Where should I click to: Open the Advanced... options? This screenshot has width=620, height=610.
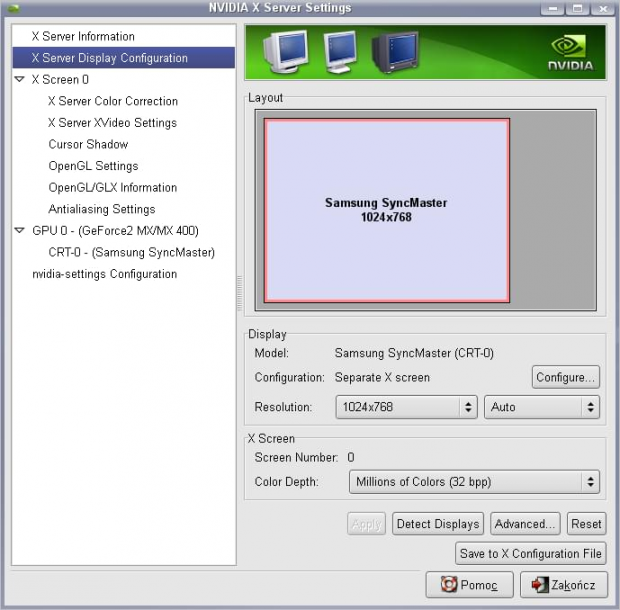(x=525, y=524)
